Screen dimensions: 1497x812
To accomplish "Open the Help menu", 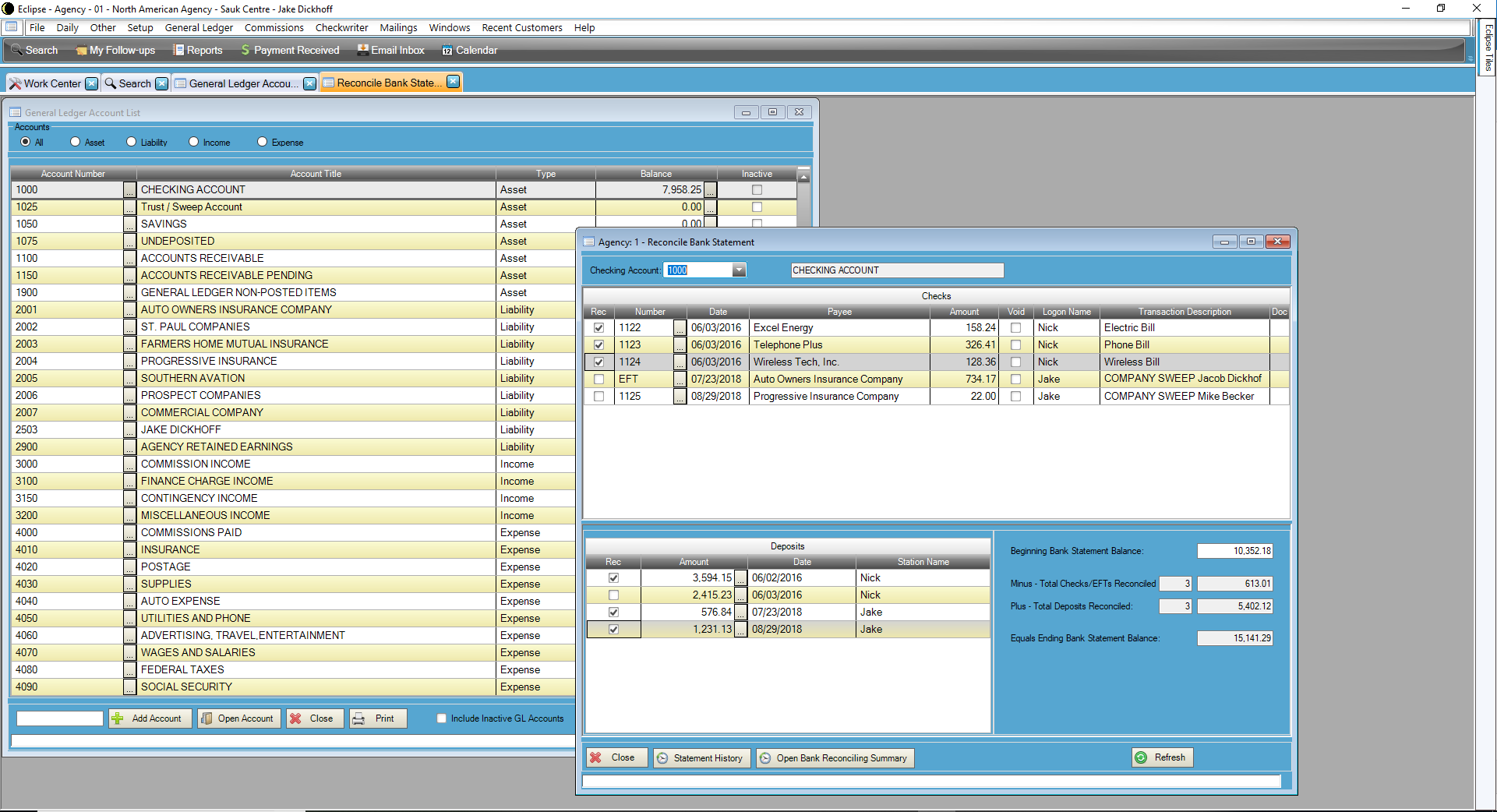I will [584, 27].
